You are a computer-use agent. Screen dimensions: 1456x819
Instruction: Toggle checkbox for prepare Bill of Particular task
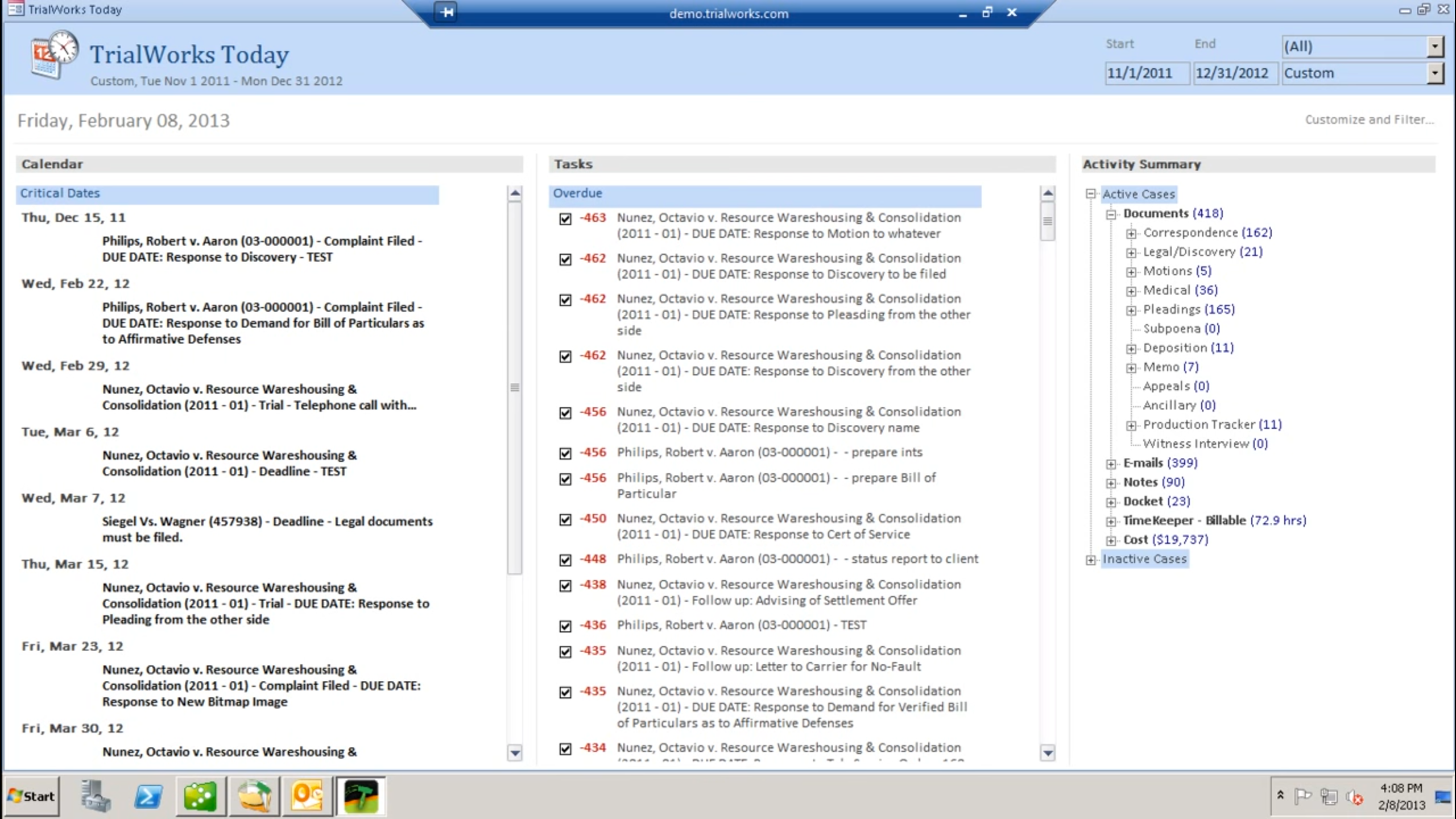tap(565, 479)
